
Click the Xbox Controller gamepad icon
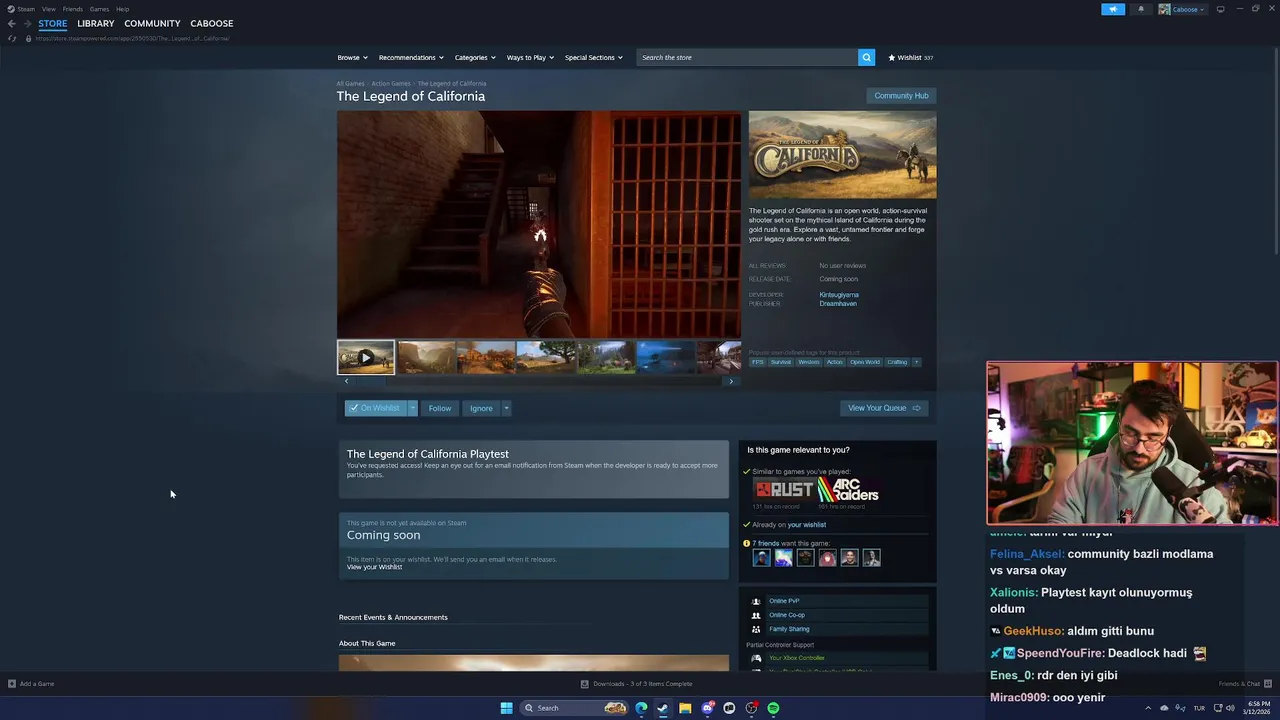point(757,658)
